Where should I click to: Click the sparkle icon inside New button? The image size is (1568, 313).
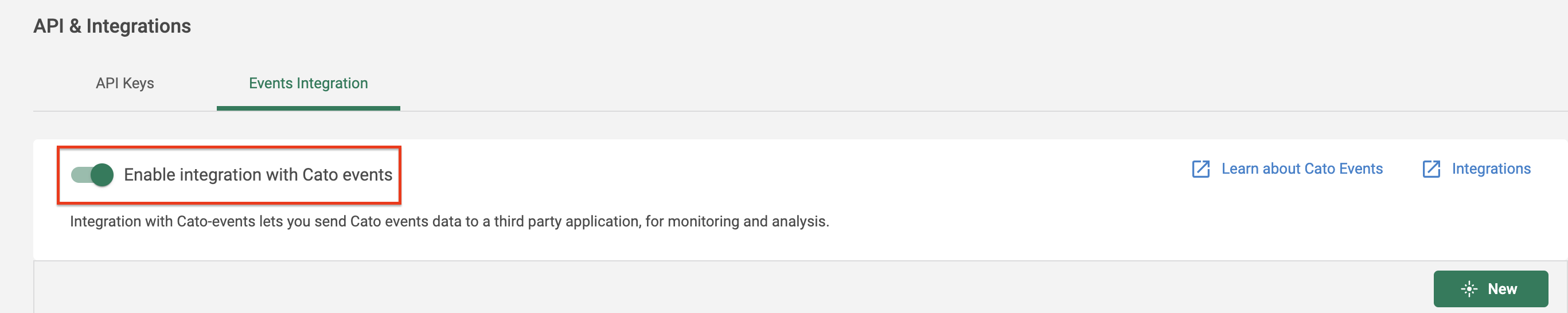pyautogui.click(x=1469, y=289)
